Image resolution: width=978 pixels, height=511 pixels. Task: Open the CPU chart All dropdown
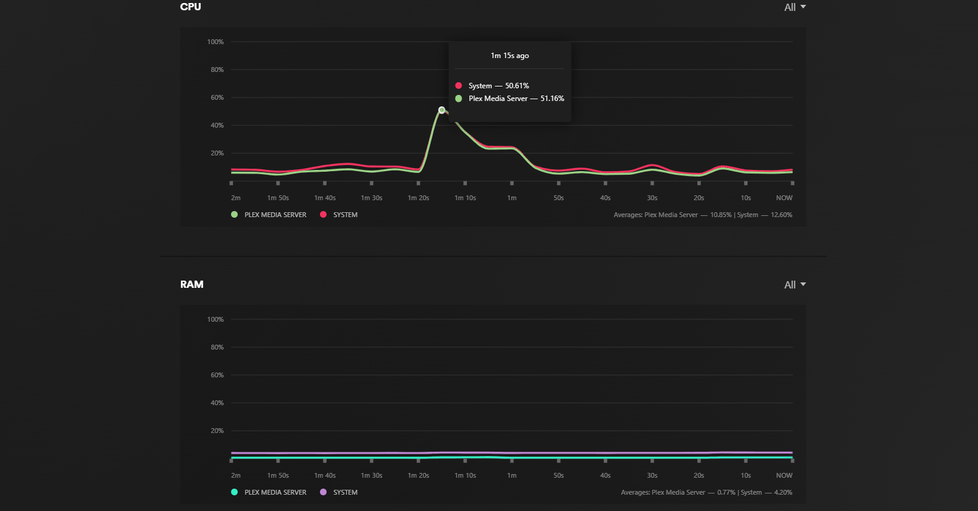[795, 7]
